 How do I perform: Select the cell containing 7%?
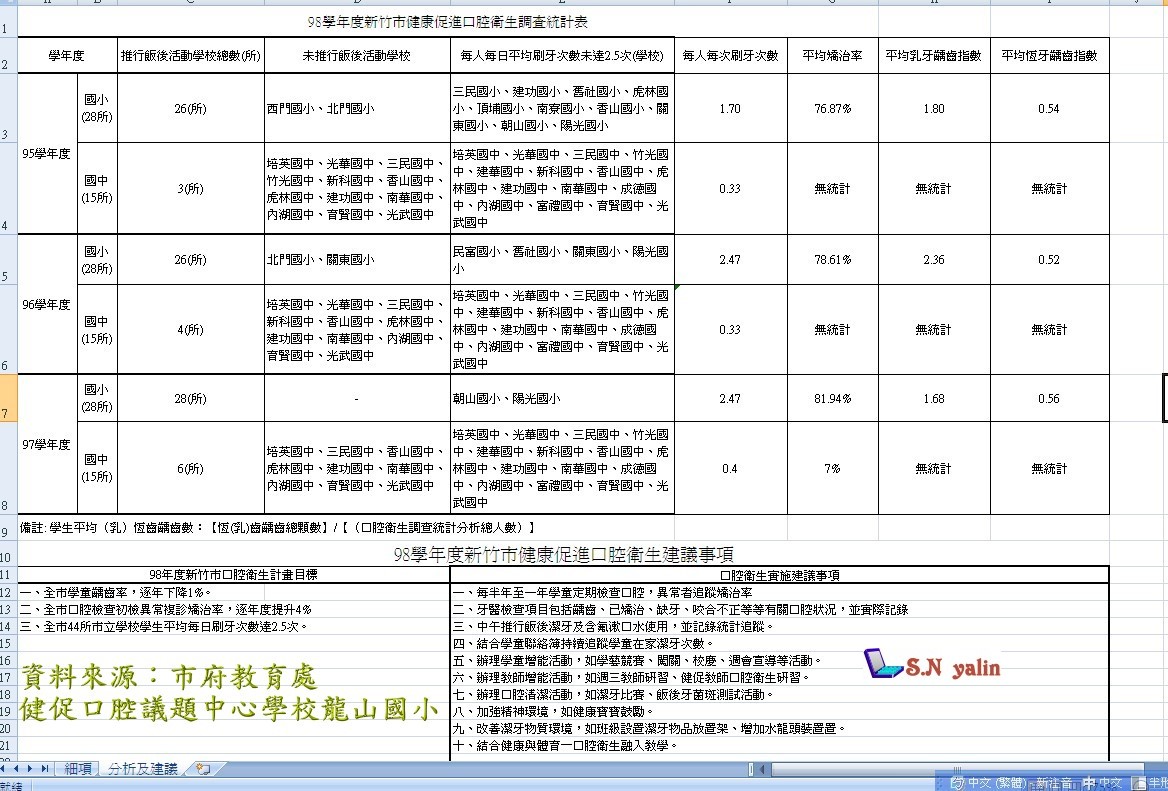pos(833,468)
